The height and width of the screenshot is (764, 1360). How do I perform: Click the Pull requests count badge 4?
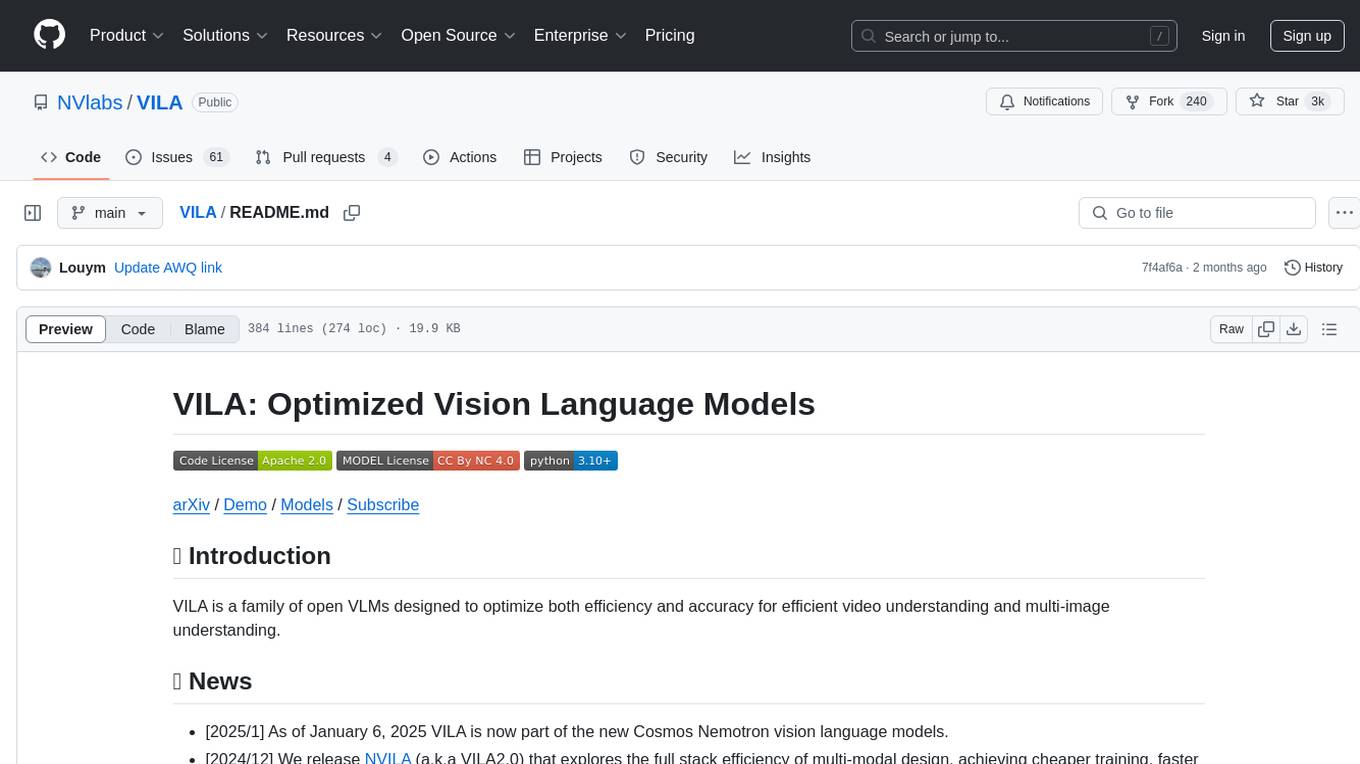click(387, 157)
